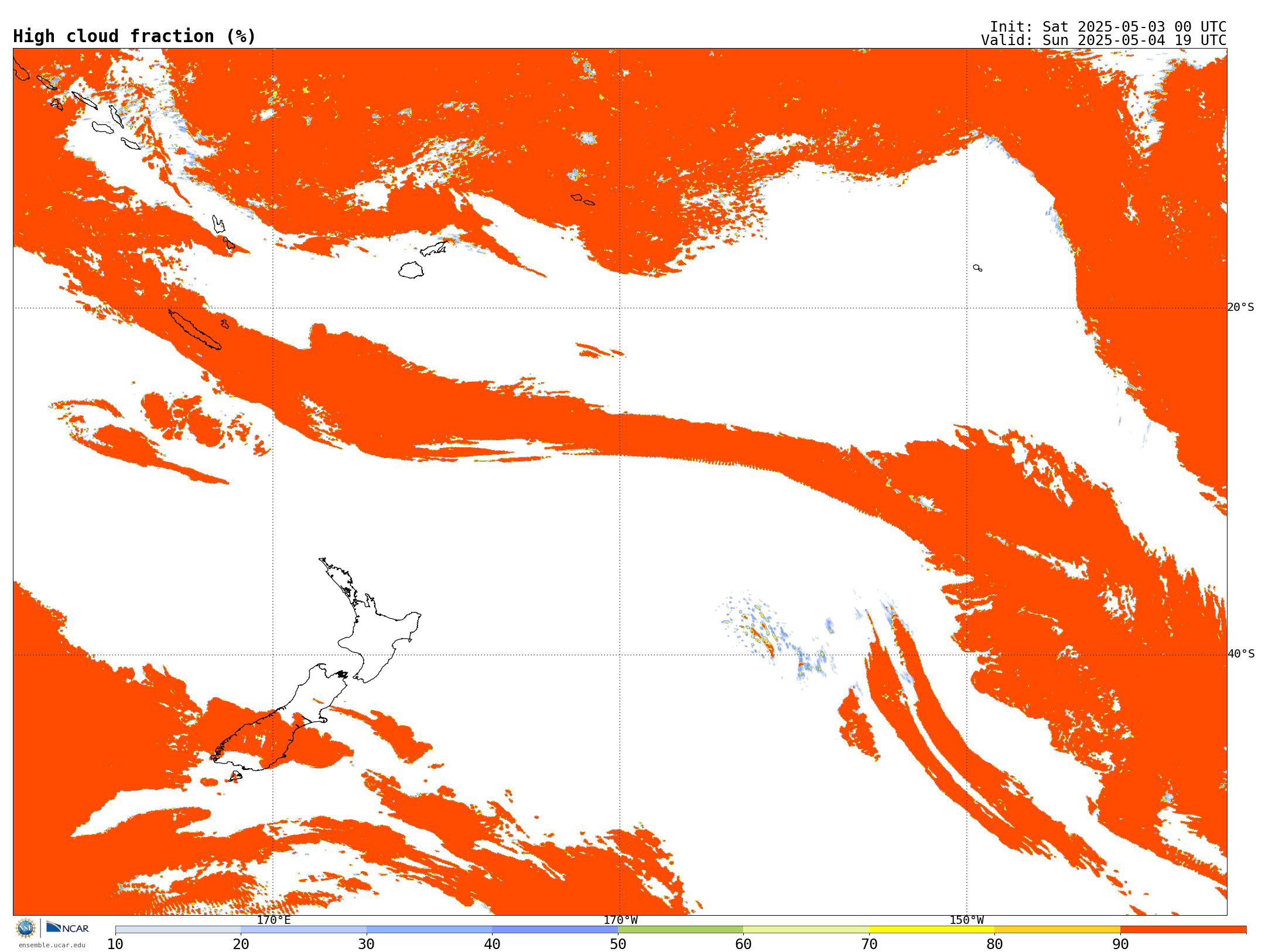The height and width of the screenshot is (952, 1265).
Task: Click the colorbar tick label 80
Action: tap(994, 944)
